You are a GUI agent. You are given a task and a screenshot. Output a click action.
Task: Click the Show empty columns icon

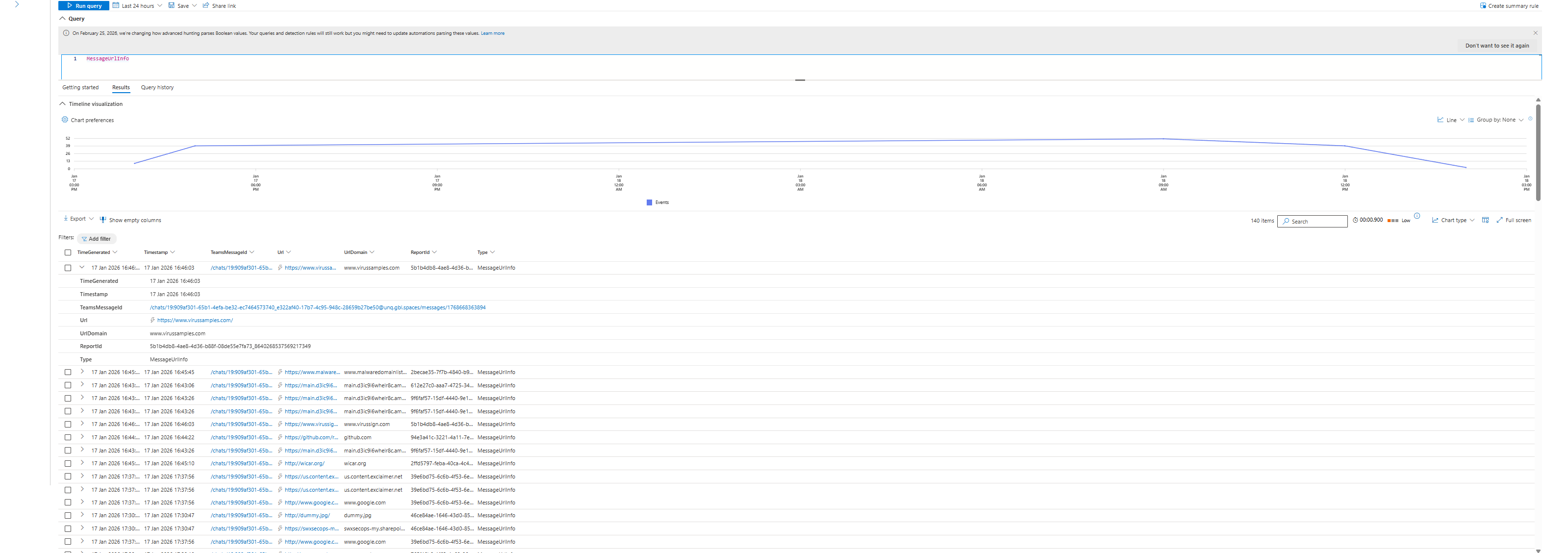(103, 220)
